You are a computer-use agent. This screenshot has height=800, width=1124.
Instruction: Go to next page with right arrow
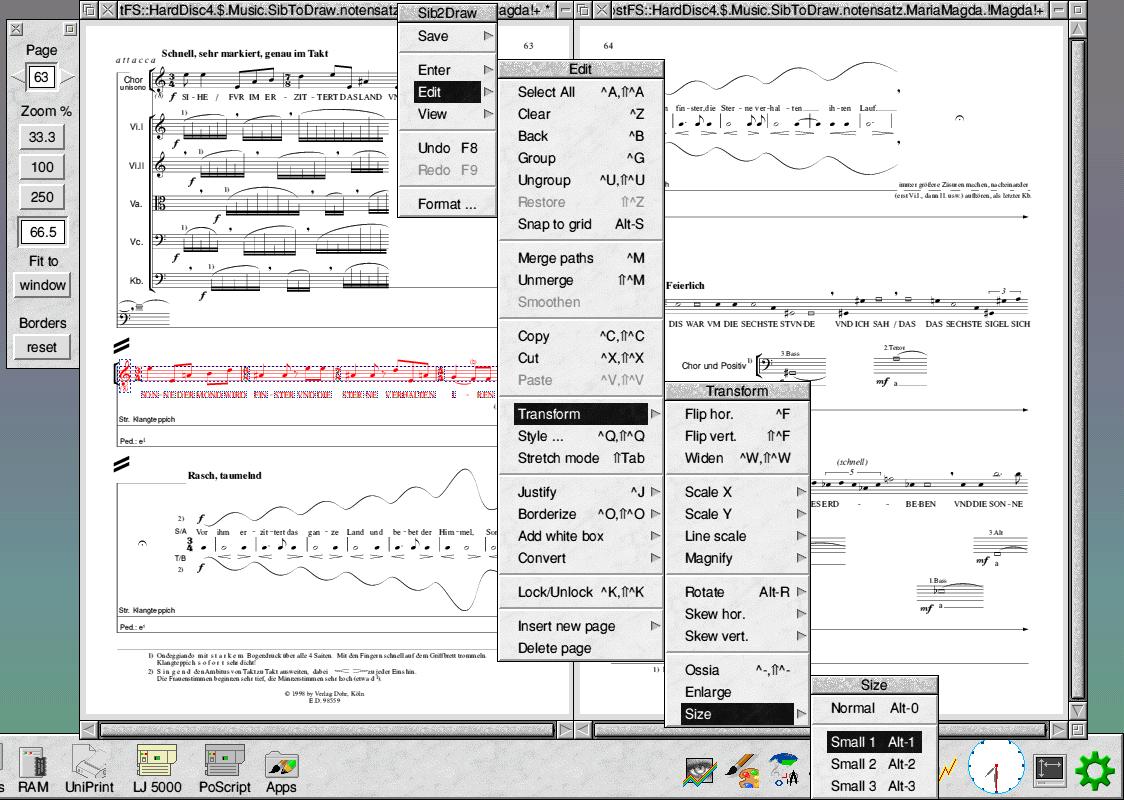coord(66,77)
